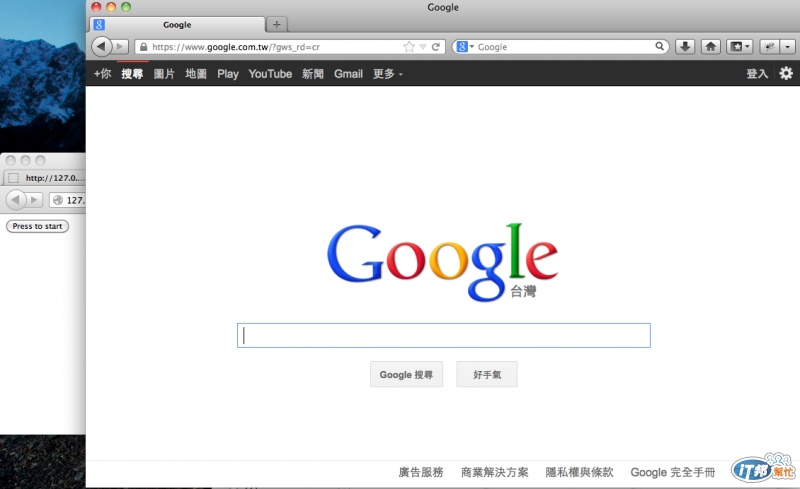Screen dimensions: 800x489
Task: Click the padlock icon in address bar
Action: 143,47
